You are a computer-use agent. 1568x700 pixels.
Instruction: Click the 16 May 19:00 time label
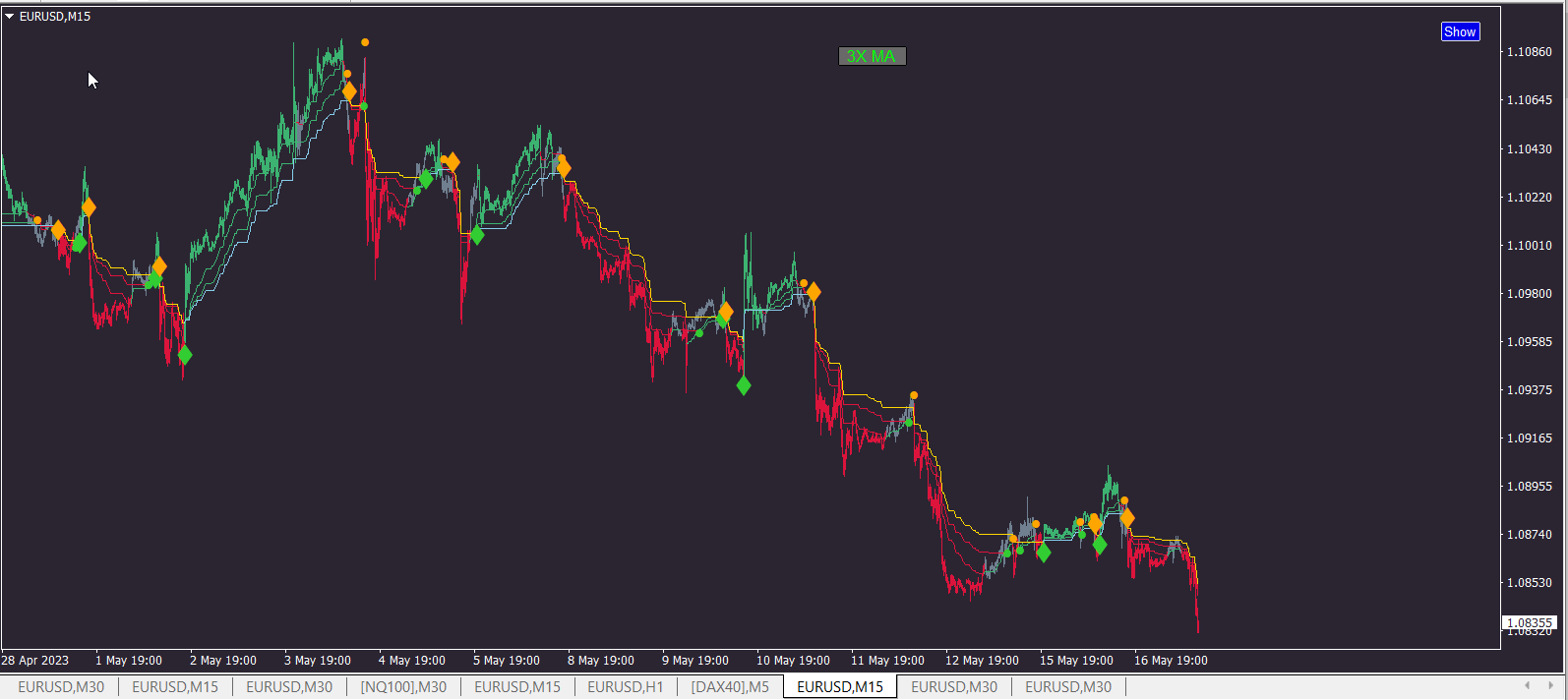[1171, 661]
